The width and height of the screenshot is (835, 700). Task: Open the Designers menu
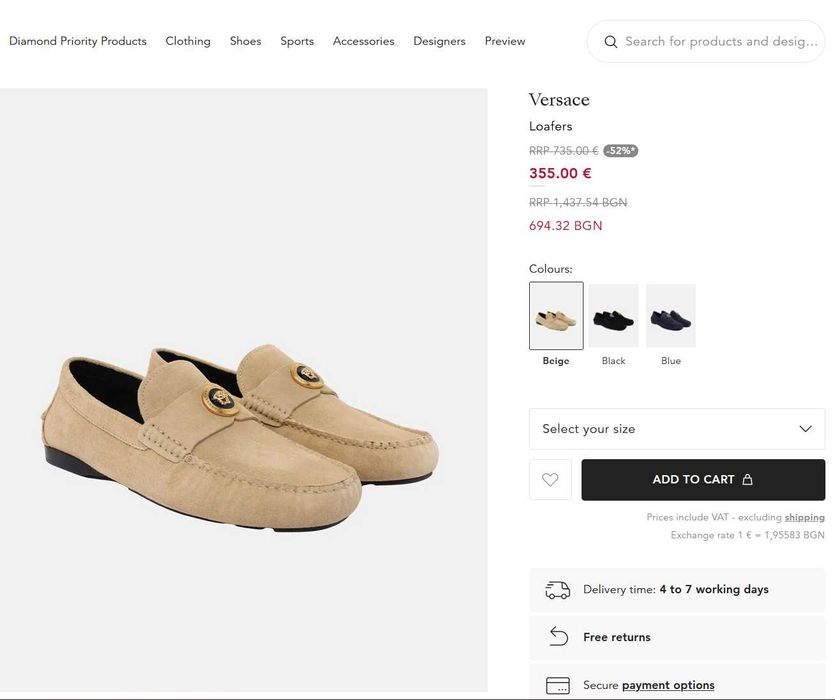tap(439, 41)
